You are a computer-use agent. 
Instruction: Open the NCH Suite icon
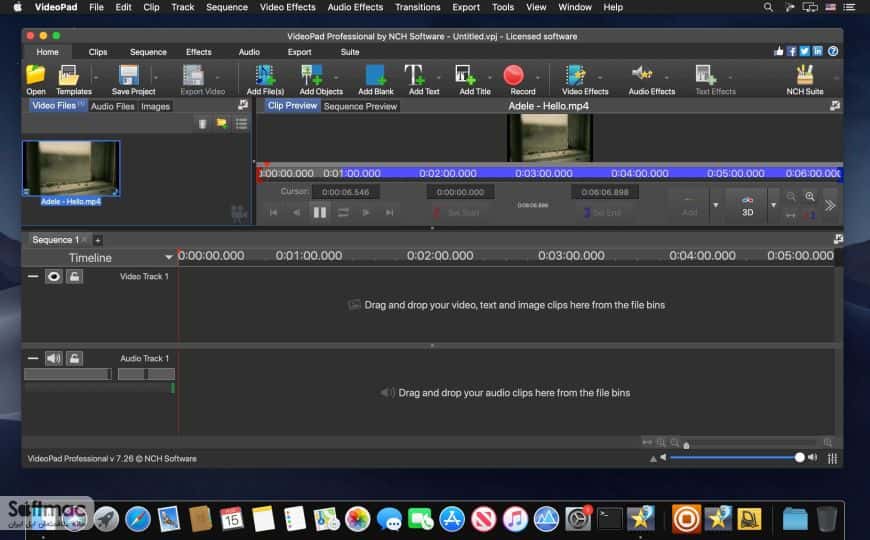pyautogui.click(x=805, y=79)
